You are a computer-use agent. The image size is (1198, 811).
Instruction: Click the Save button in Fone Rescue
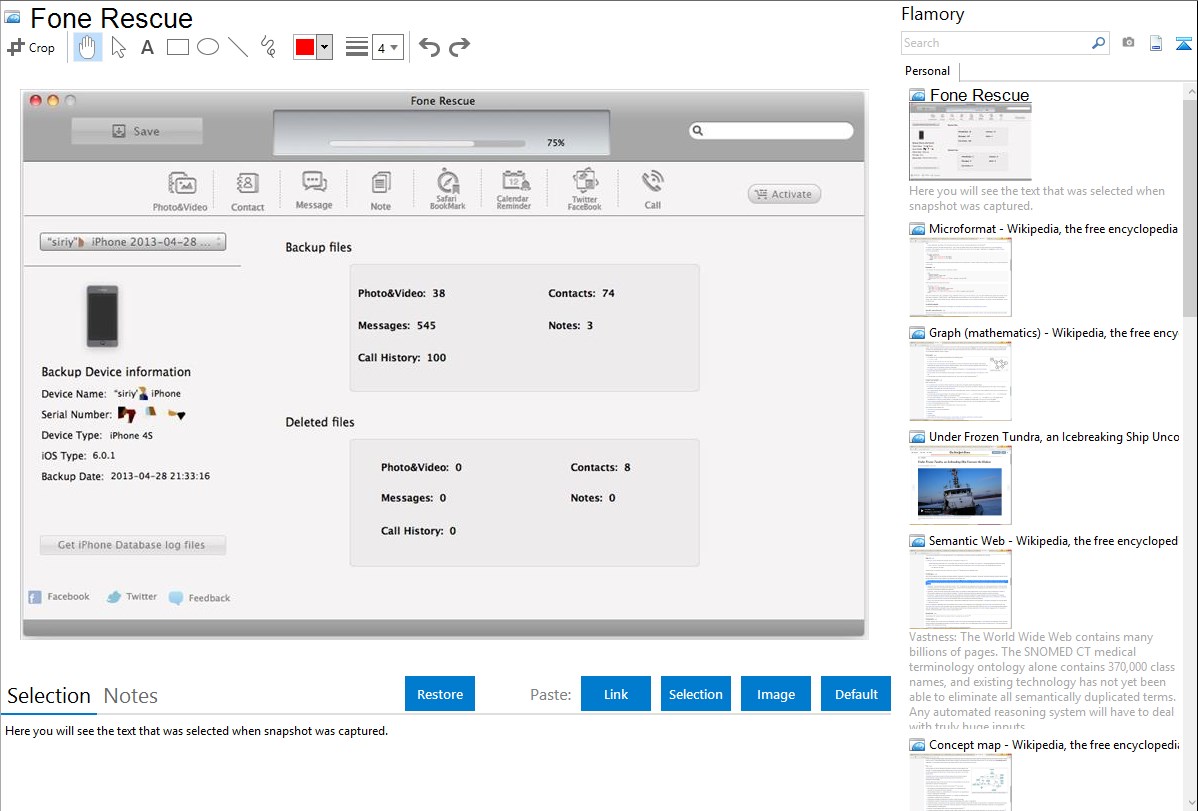(x=137, y=131)
